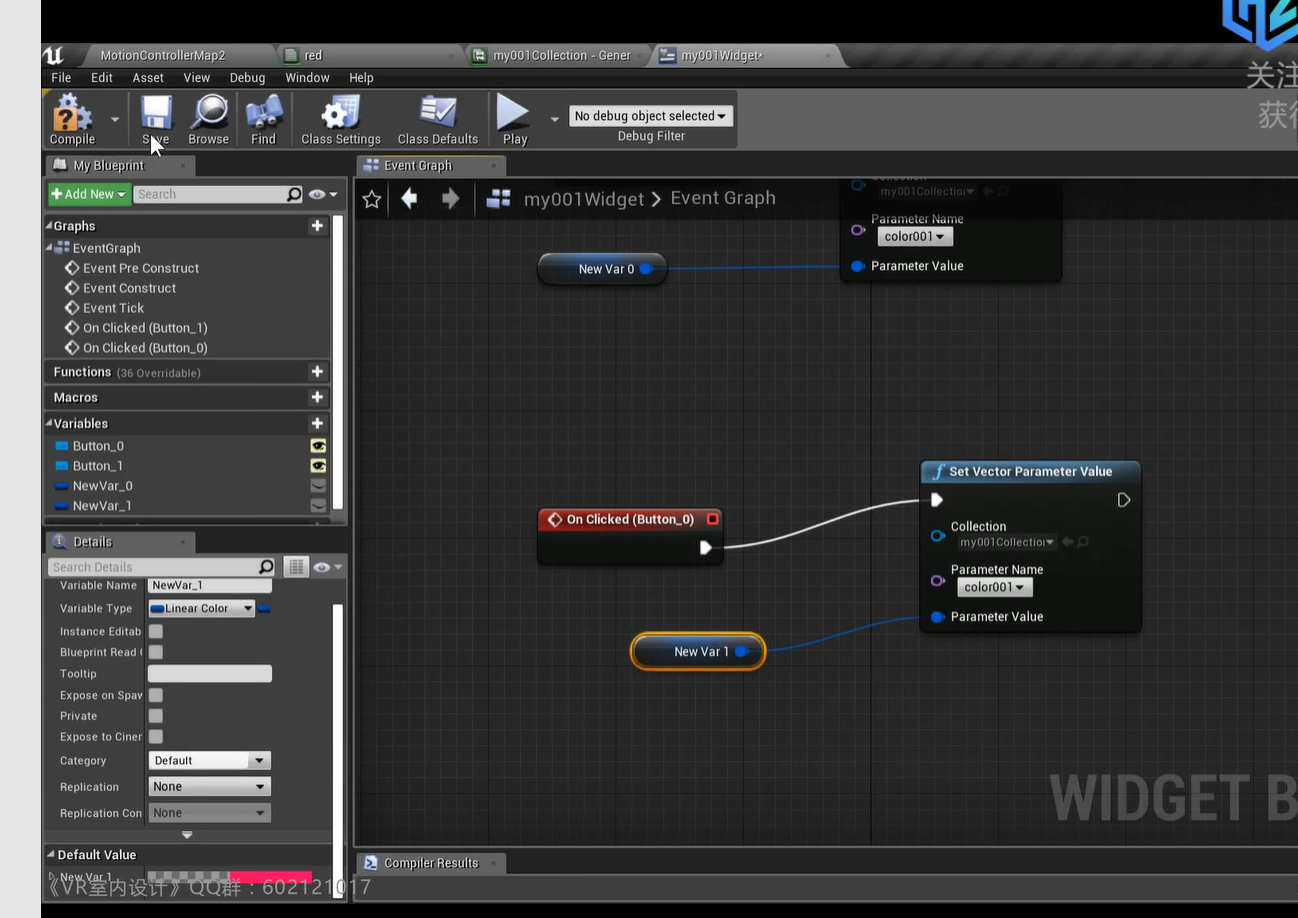Open Play options dropdown arrow
1298x918 pixels.
point(555,119)
